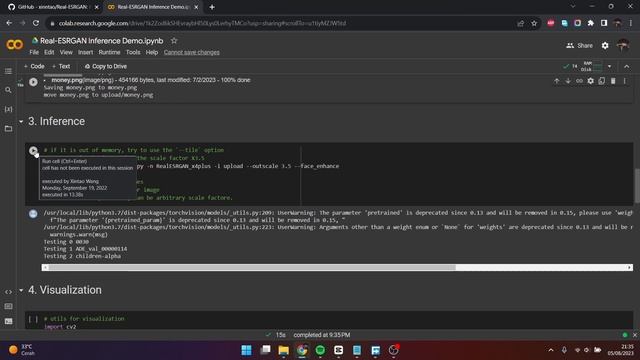Open cell editor settings gear
This screenshot has width=640, height=360.
(x=590, y=81)
